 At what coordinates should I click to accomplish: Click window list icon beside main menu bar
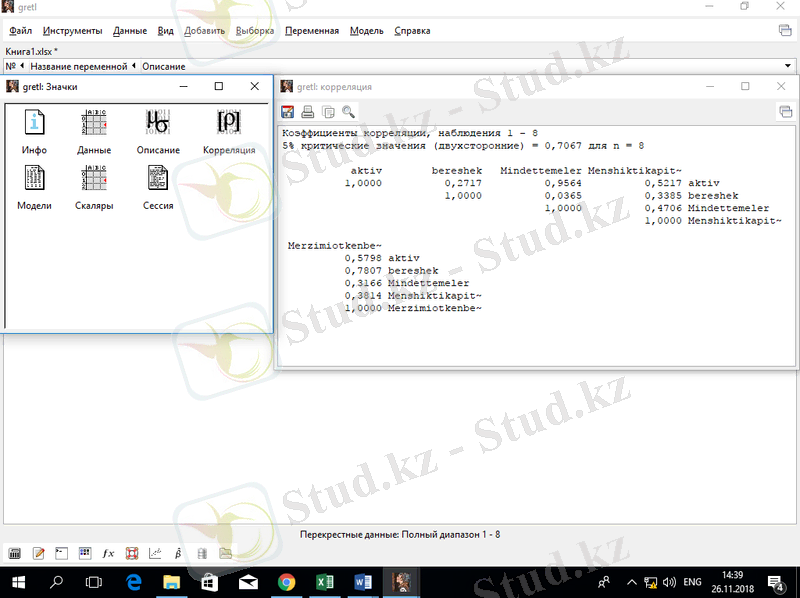click(785, 30)
